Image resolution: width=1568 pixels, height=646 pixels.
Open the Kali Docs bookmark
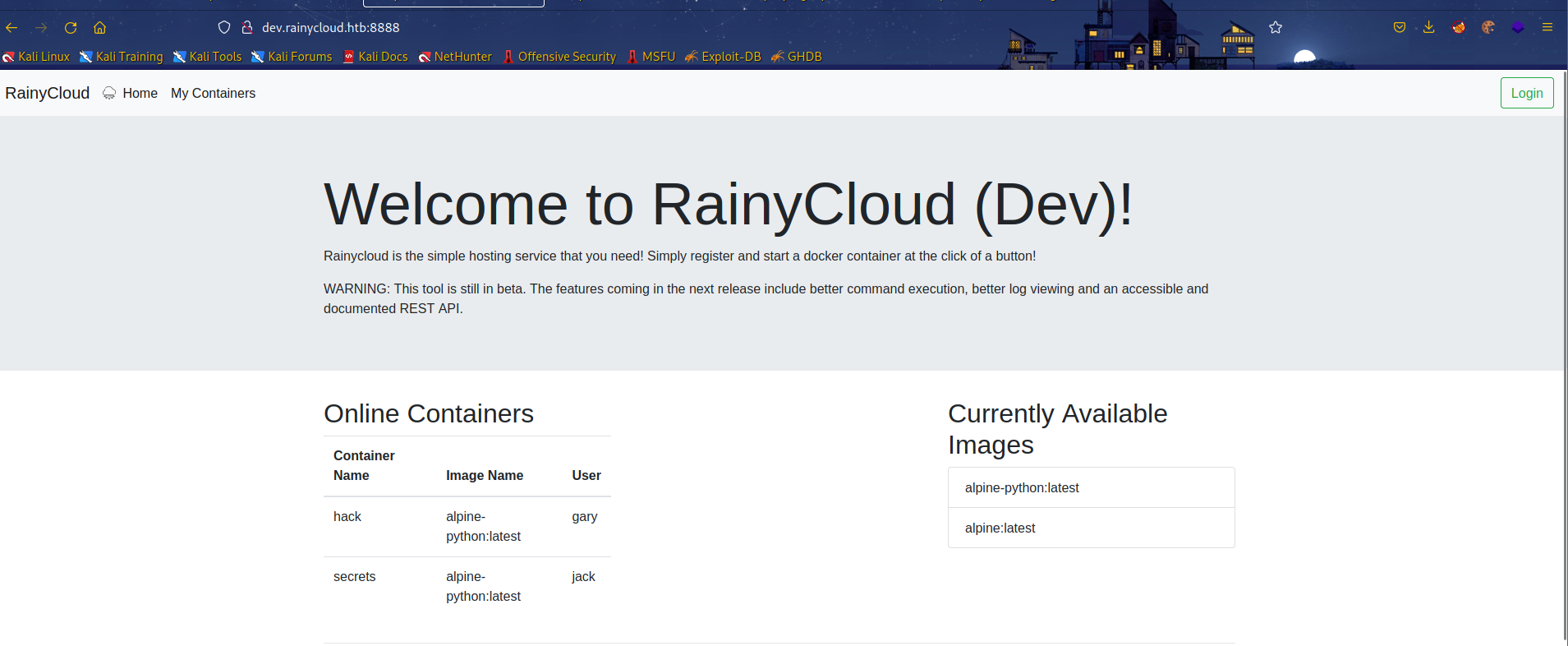coord(375,57)
